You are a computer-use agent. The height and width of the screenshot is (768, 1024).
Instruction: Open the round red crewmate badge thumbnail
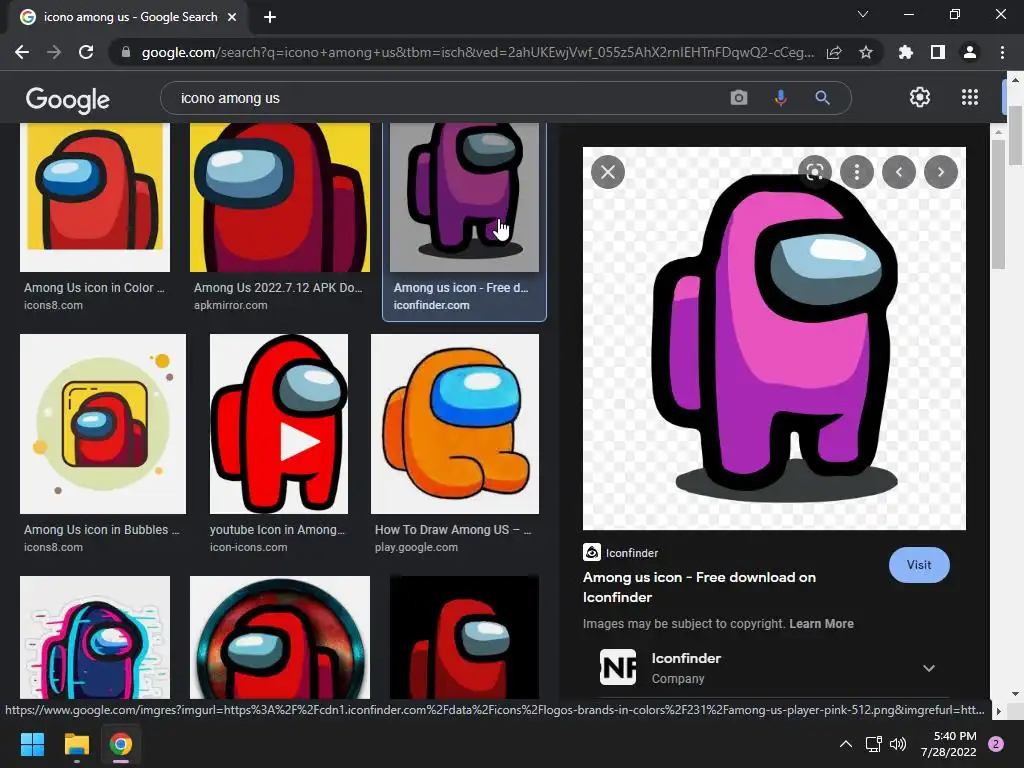tap(280, 637)
